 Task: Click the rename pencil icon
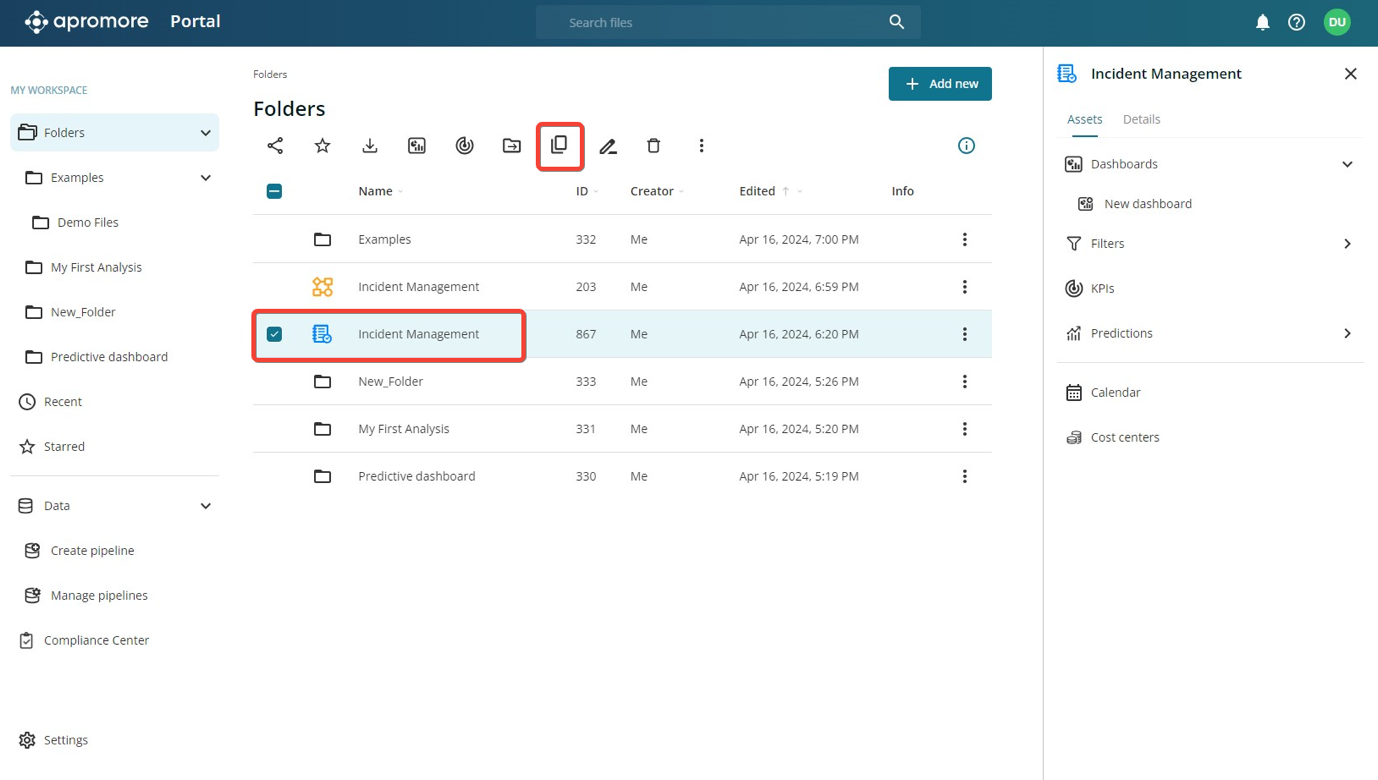coord(607,146)
